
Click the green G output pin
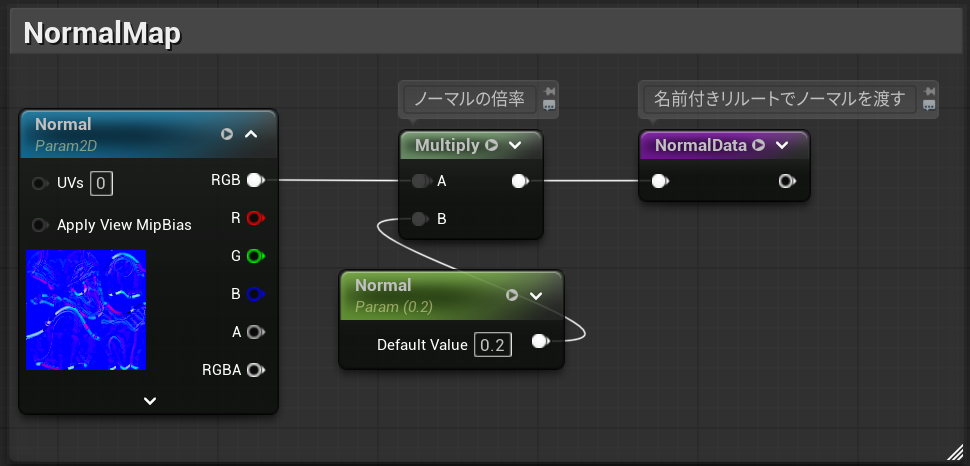click(255, 256)
